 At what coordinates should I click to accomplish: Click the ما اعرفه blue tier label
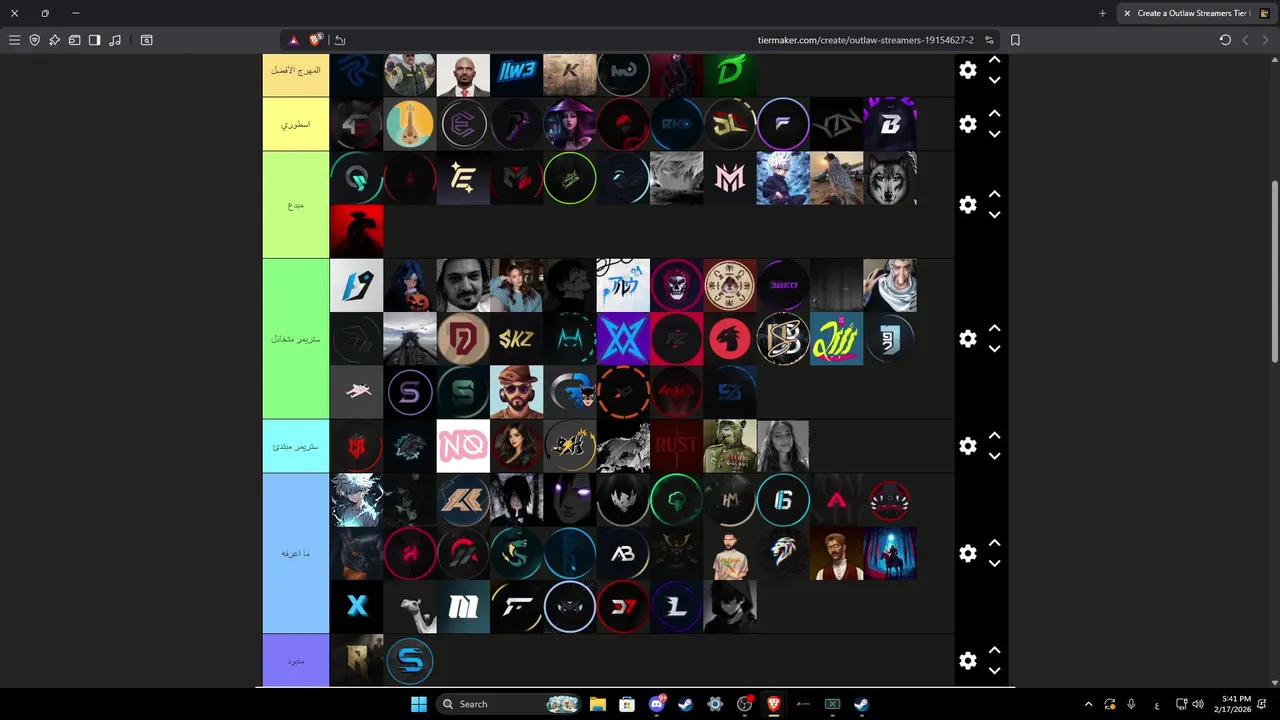[x=296, y=553]
